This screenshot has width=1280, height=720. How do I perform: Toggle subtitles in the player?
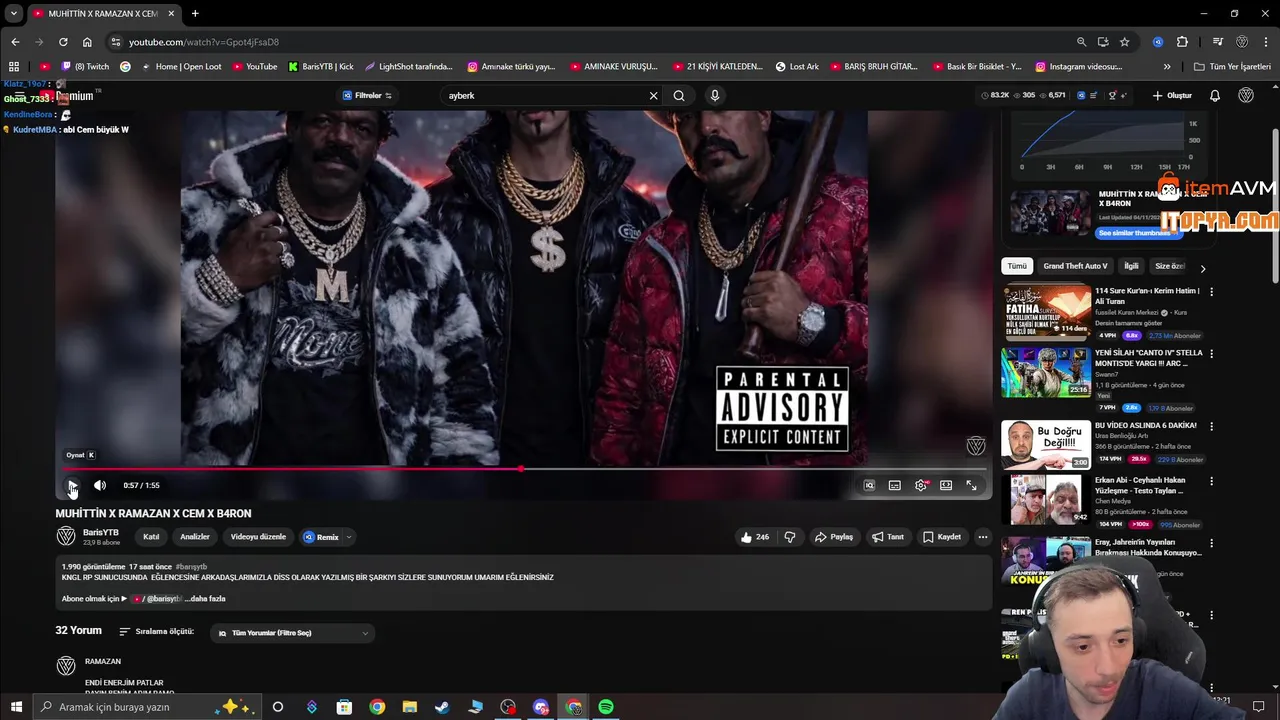[x=895, y=486]
